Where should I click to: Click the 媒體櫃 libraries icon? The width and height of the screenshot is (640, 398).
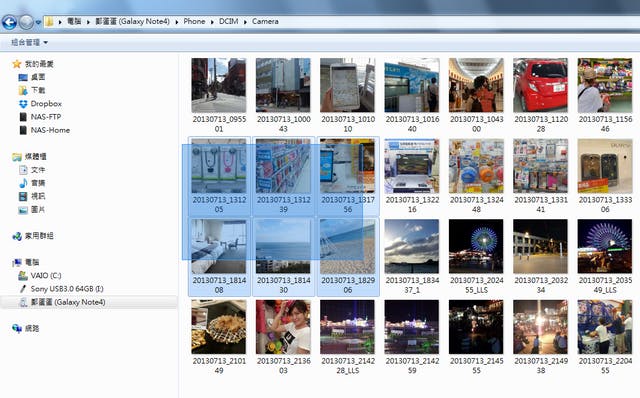17,157
